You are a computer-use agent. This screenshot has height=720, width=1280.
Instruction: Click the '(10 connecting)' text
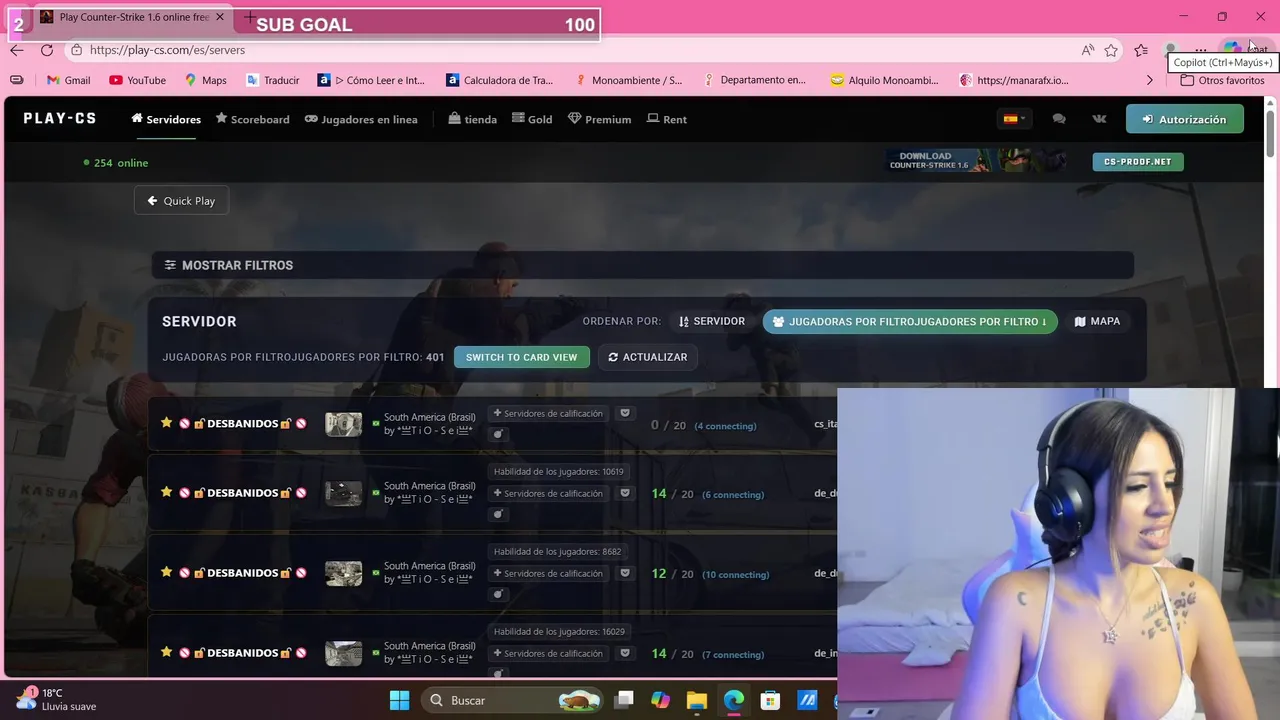(x=735, y=575)
